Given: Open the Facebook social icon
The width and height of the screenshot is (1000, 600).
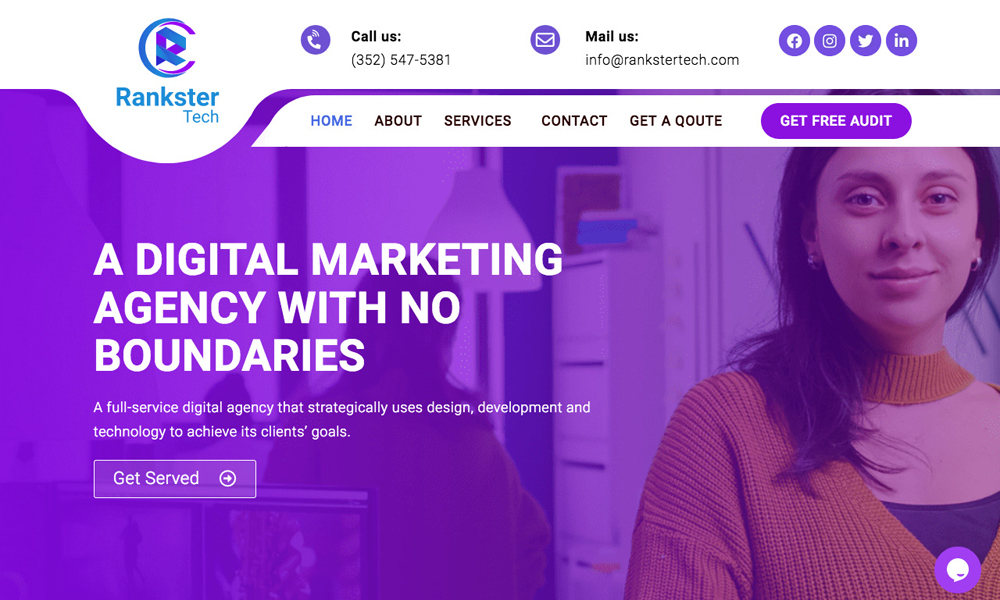Looking at the screenshot, I should (x=794, y=41).
